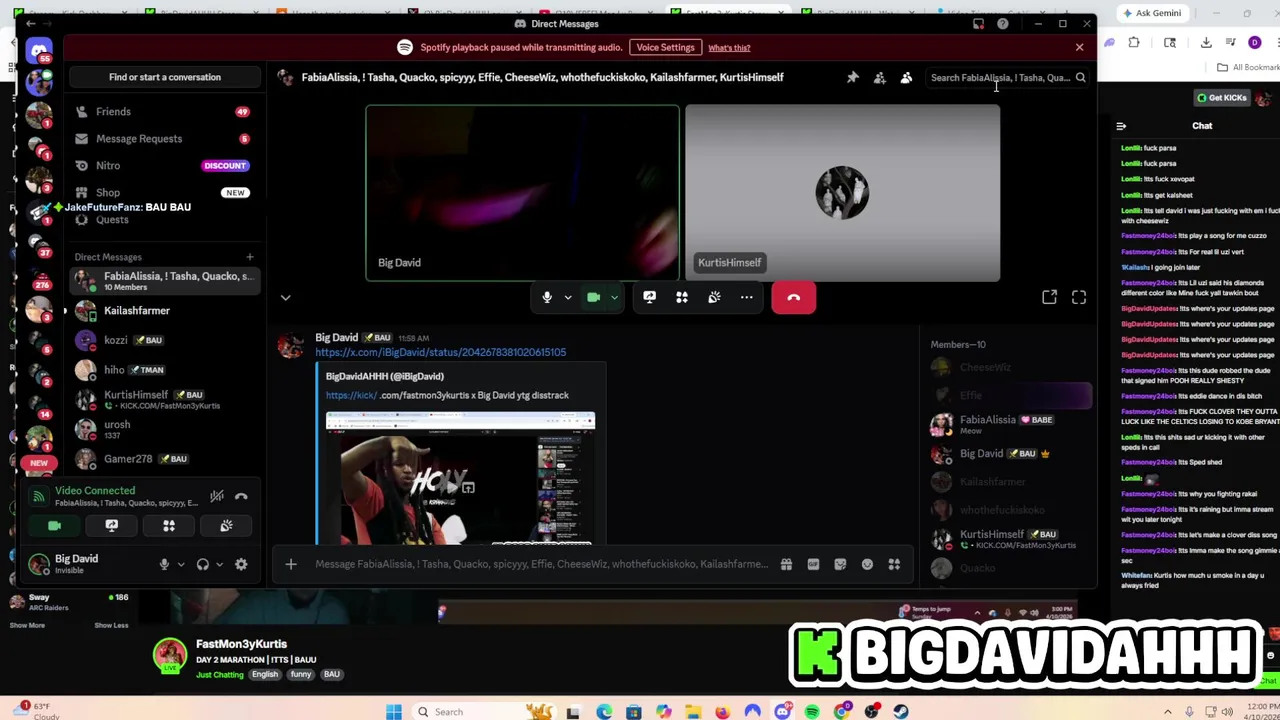Viewport: 1280px width, 720px height.
Task: Expand microphone input options arrow in call
Action: (567, 297)
